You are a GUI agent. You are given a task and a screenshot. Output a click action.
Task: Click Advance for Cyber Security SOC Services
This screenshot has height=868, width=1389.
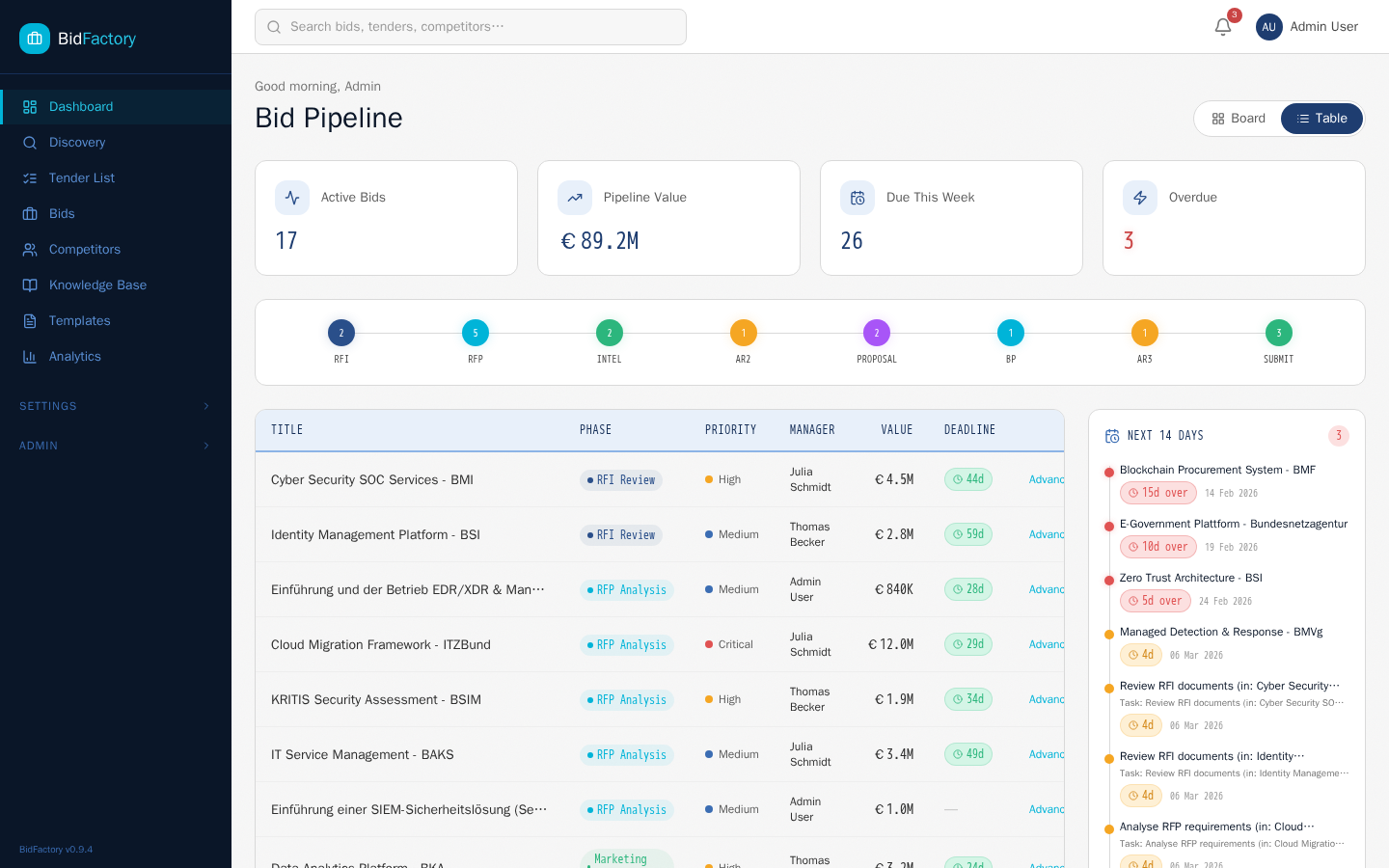point(1047,479)
